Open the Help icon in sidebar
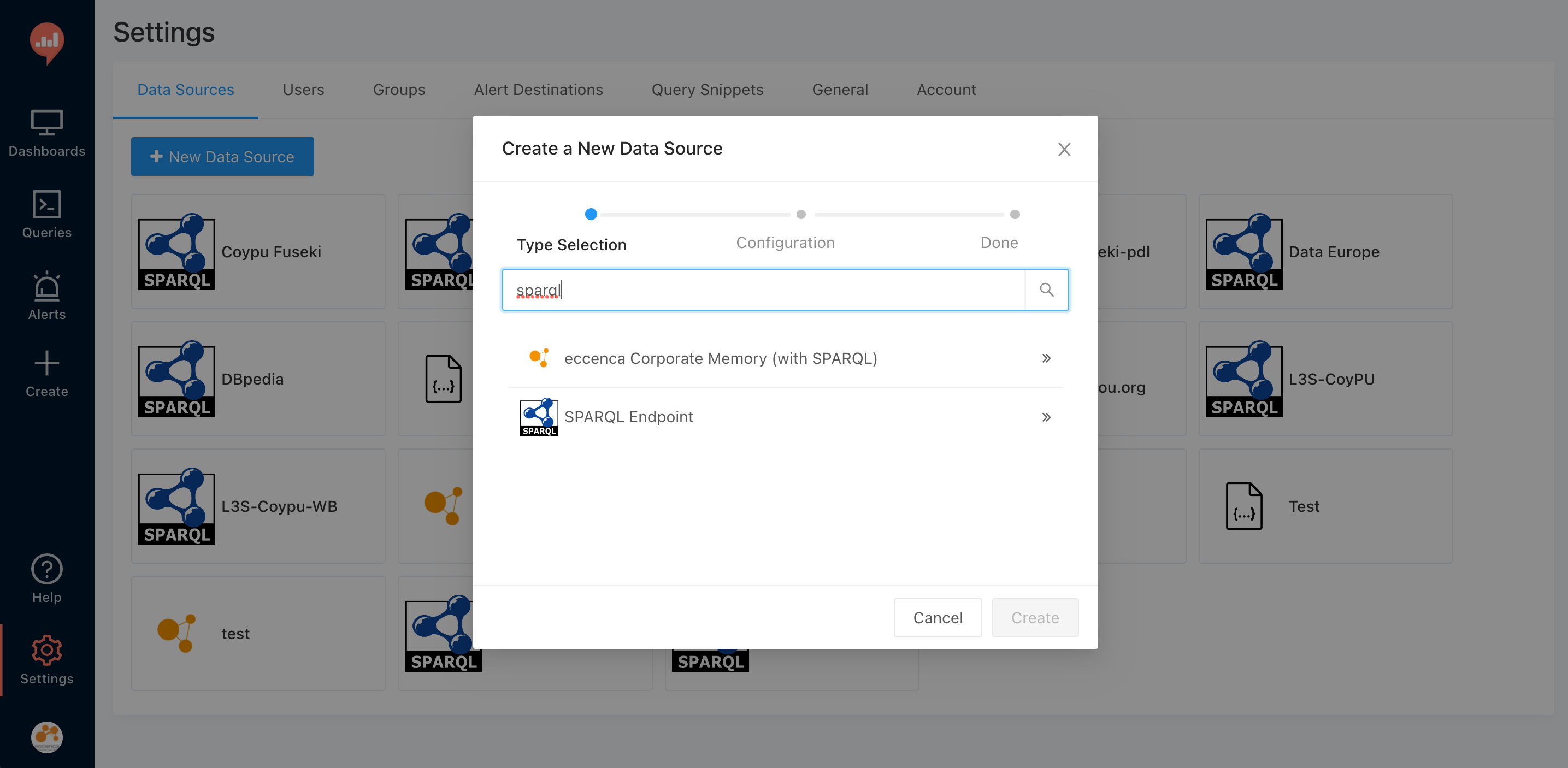Viewport: 1568px width, 768px height. coord(47,578)
